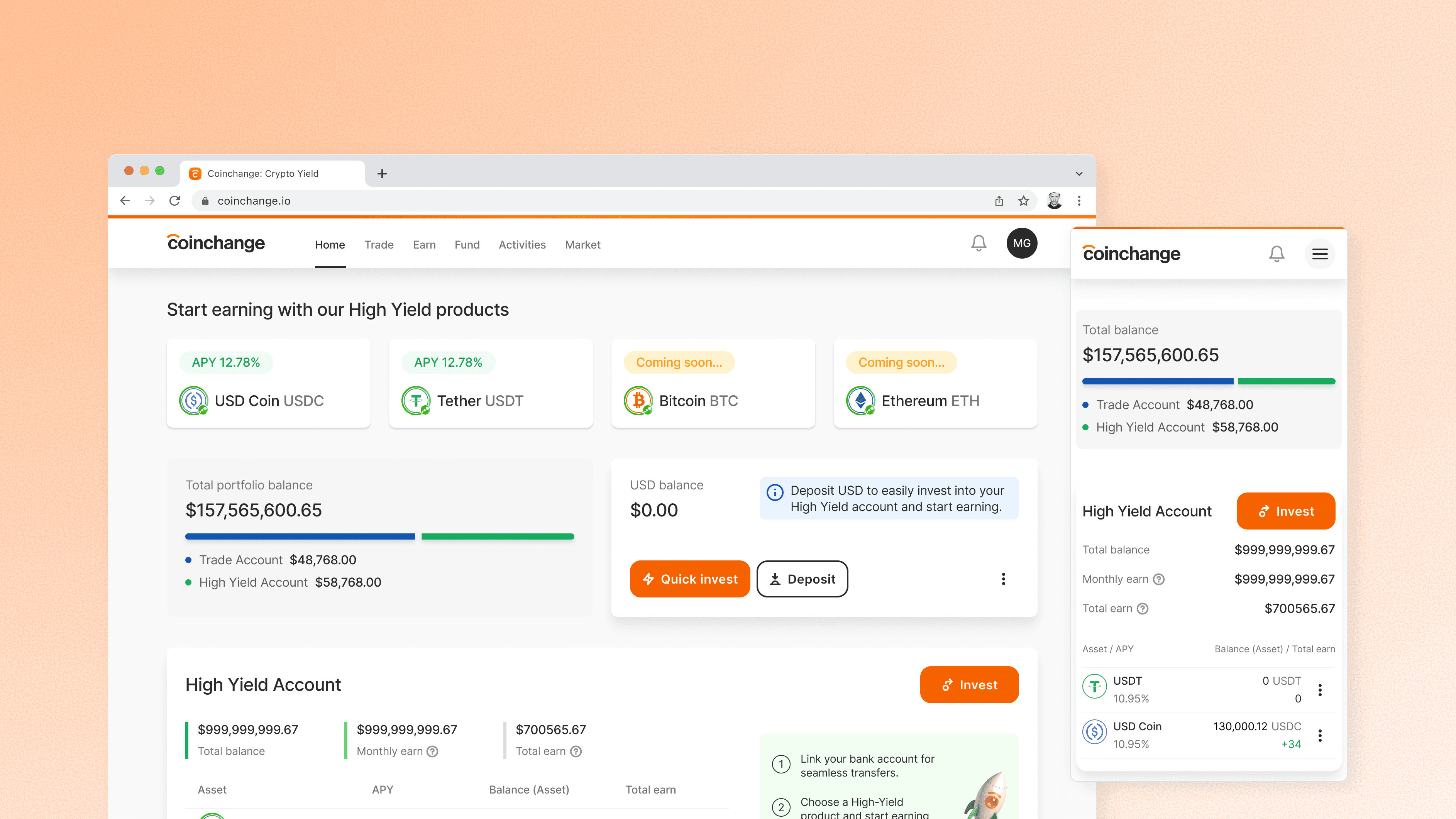Select the Tether USDT product card
Screen dimensions: 1456x819
tap(491, 384)
